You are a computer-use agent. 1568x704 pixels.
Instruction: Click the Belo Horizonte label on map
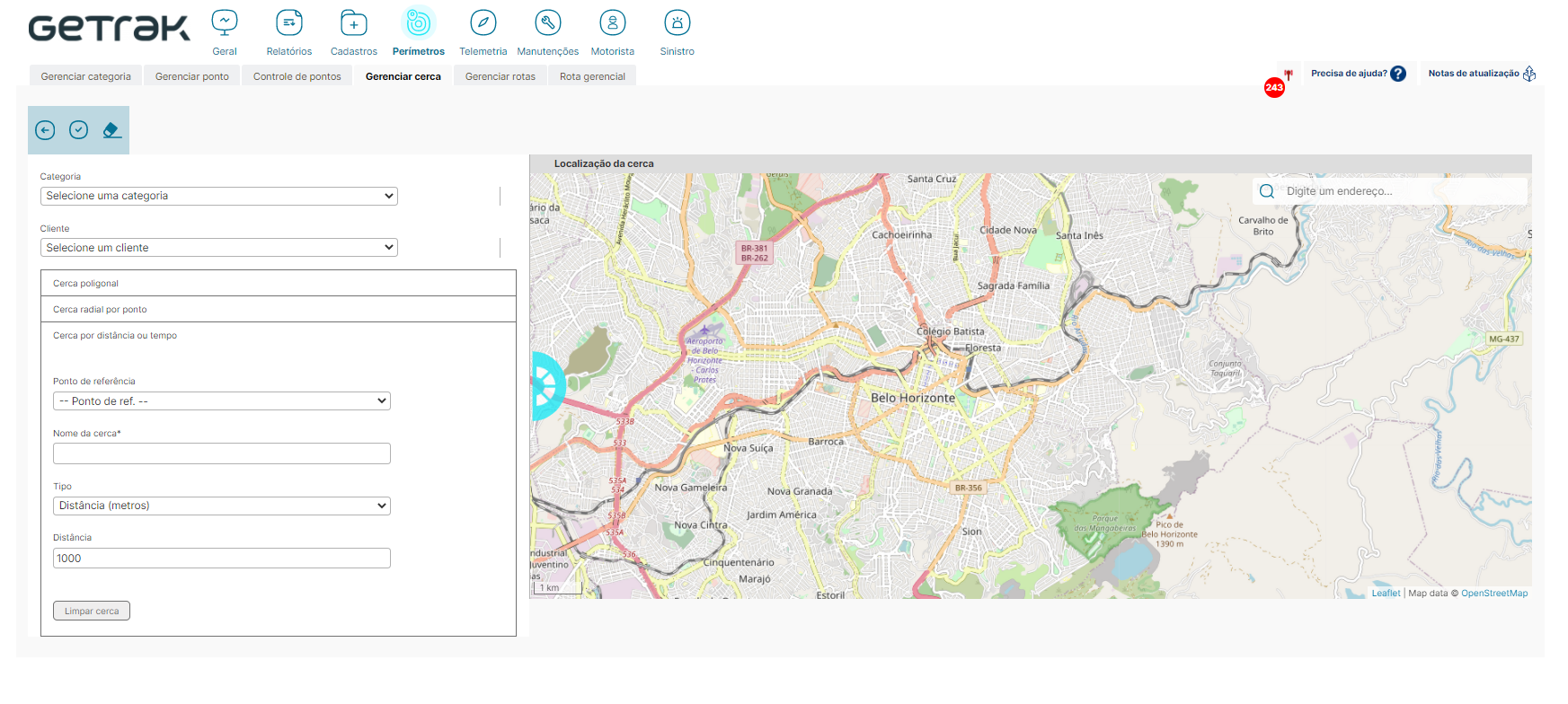913,398
